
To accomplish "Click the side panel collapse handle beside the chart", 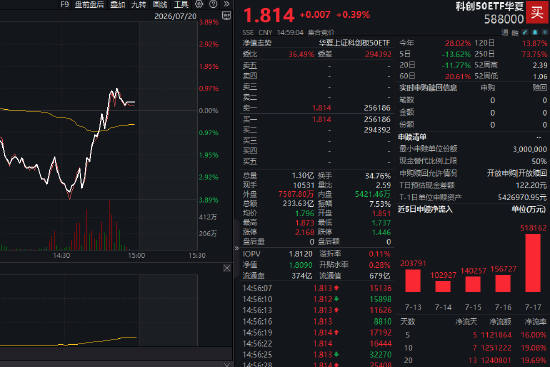I will [x=237, y=248].
